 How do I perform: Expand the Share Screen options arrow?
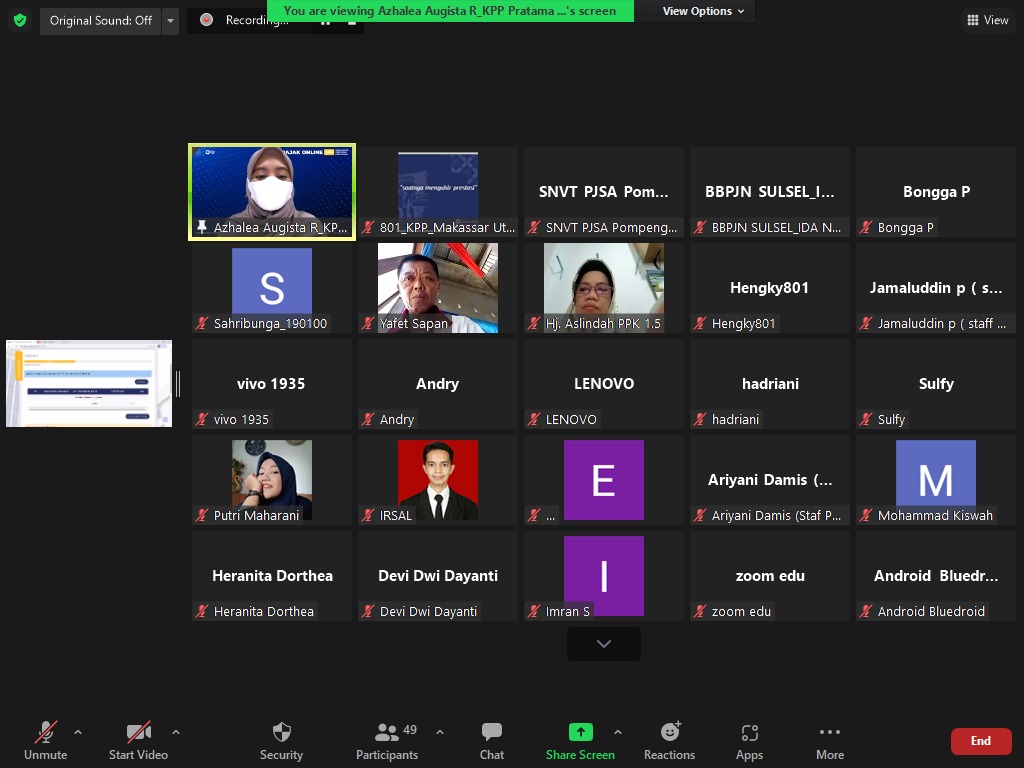617,732
